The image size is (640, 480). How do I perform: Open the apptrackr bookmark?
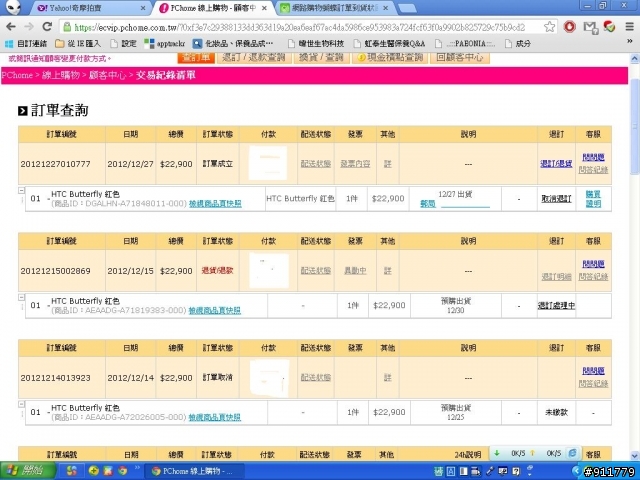[165, 43]
